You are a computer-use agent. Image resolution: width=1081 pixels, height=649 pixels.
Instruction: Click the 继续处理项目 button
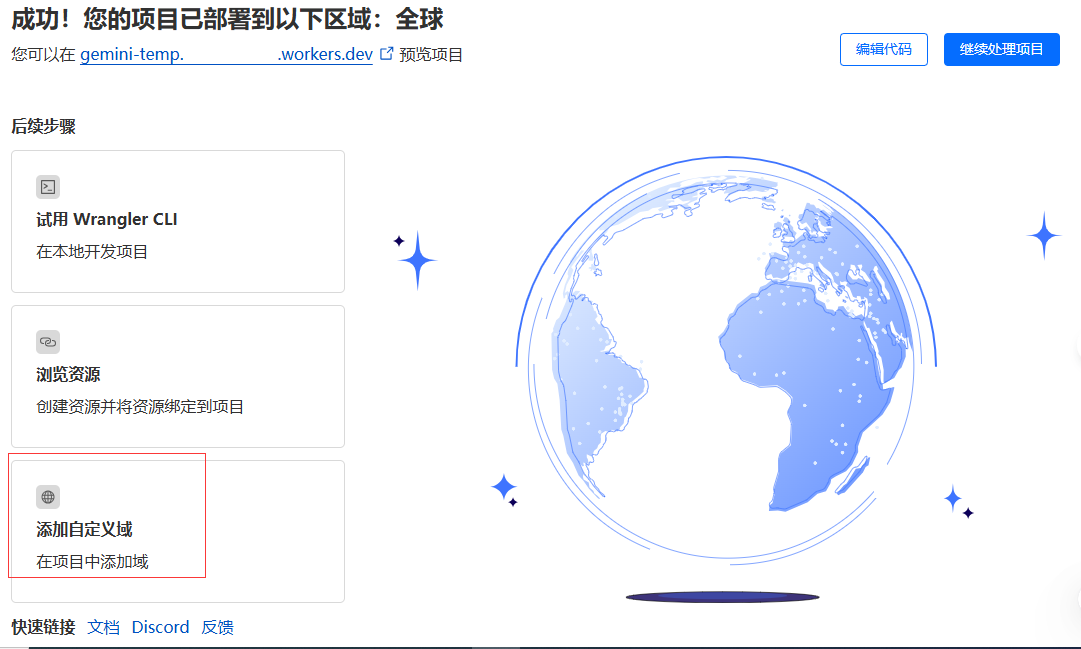pyautogui.click(x=1001, y=49)
